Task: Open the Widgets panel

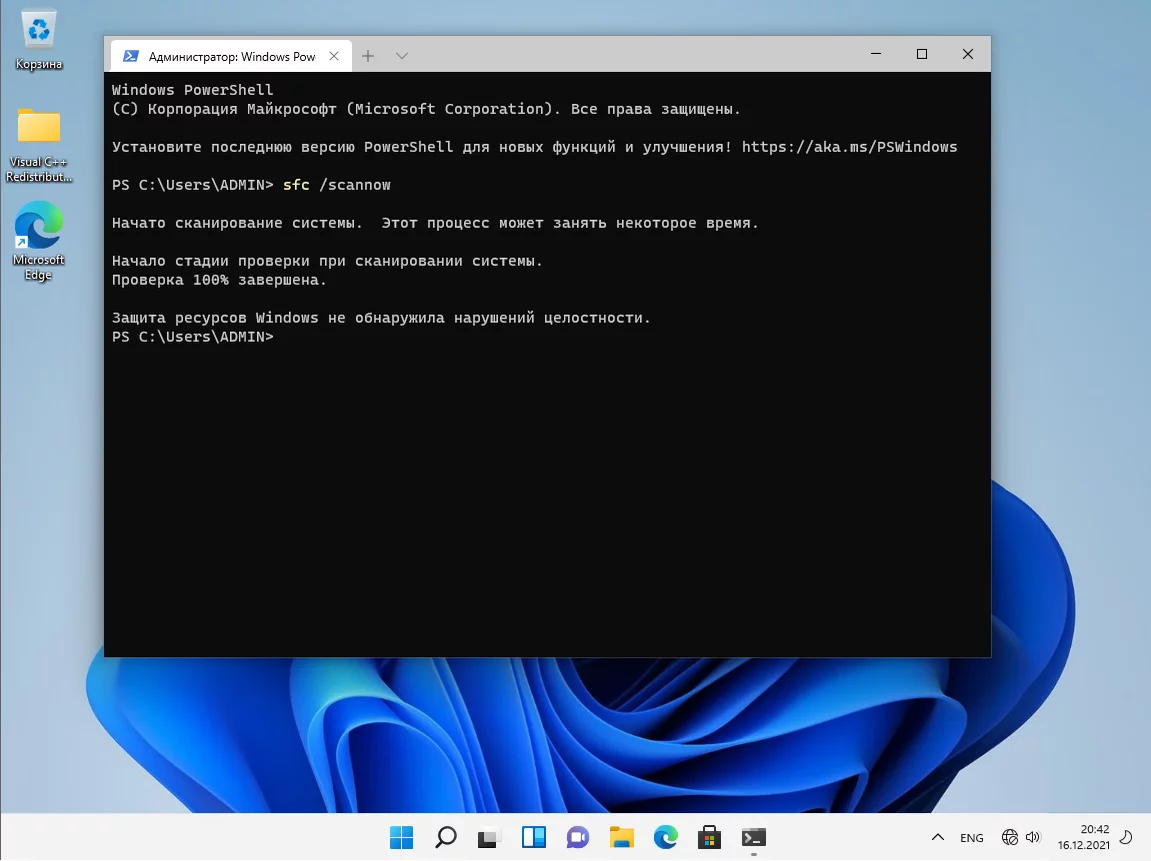Action: 534,837
